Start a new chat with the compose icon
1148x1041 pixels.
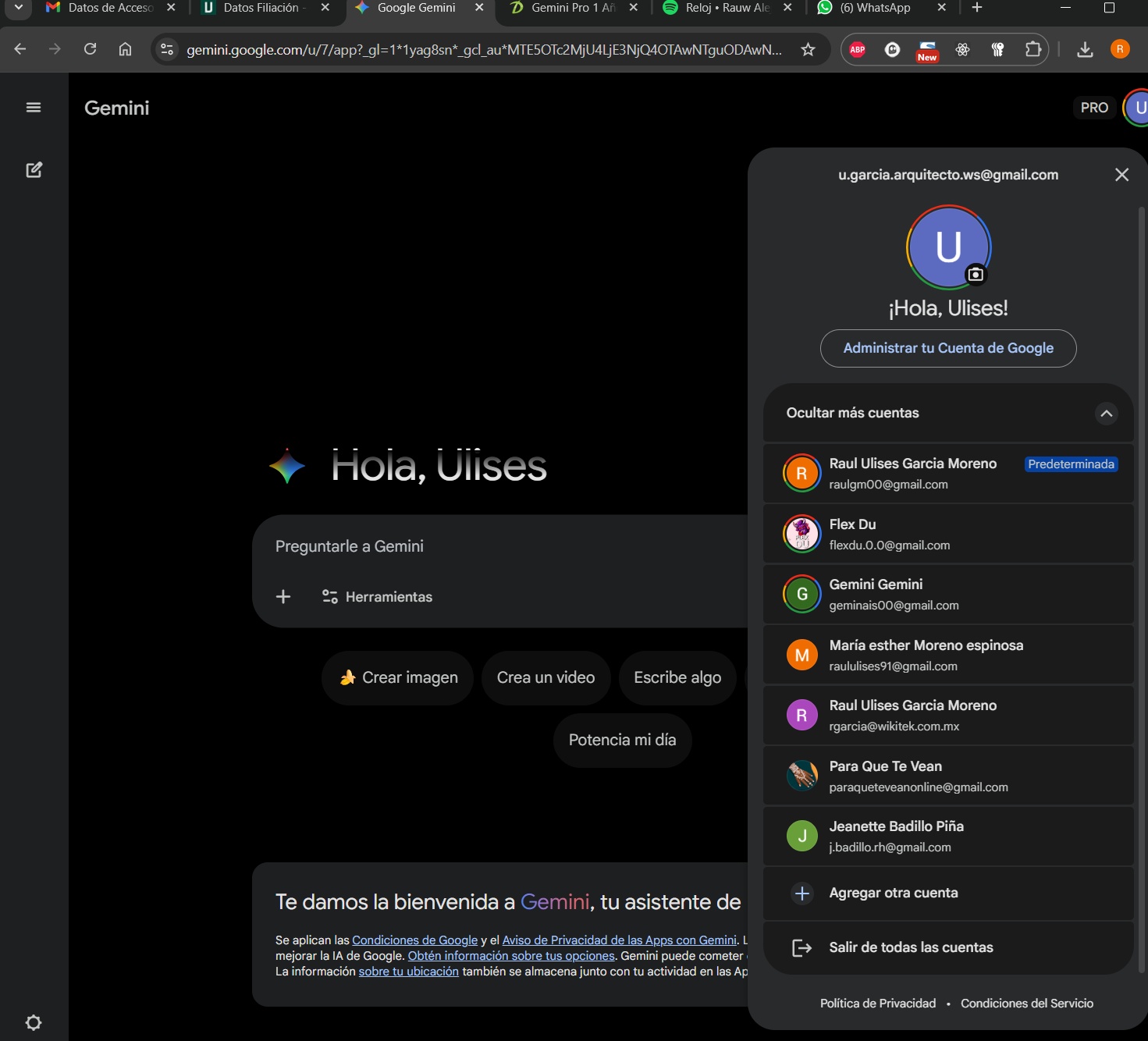pos(34,170)
